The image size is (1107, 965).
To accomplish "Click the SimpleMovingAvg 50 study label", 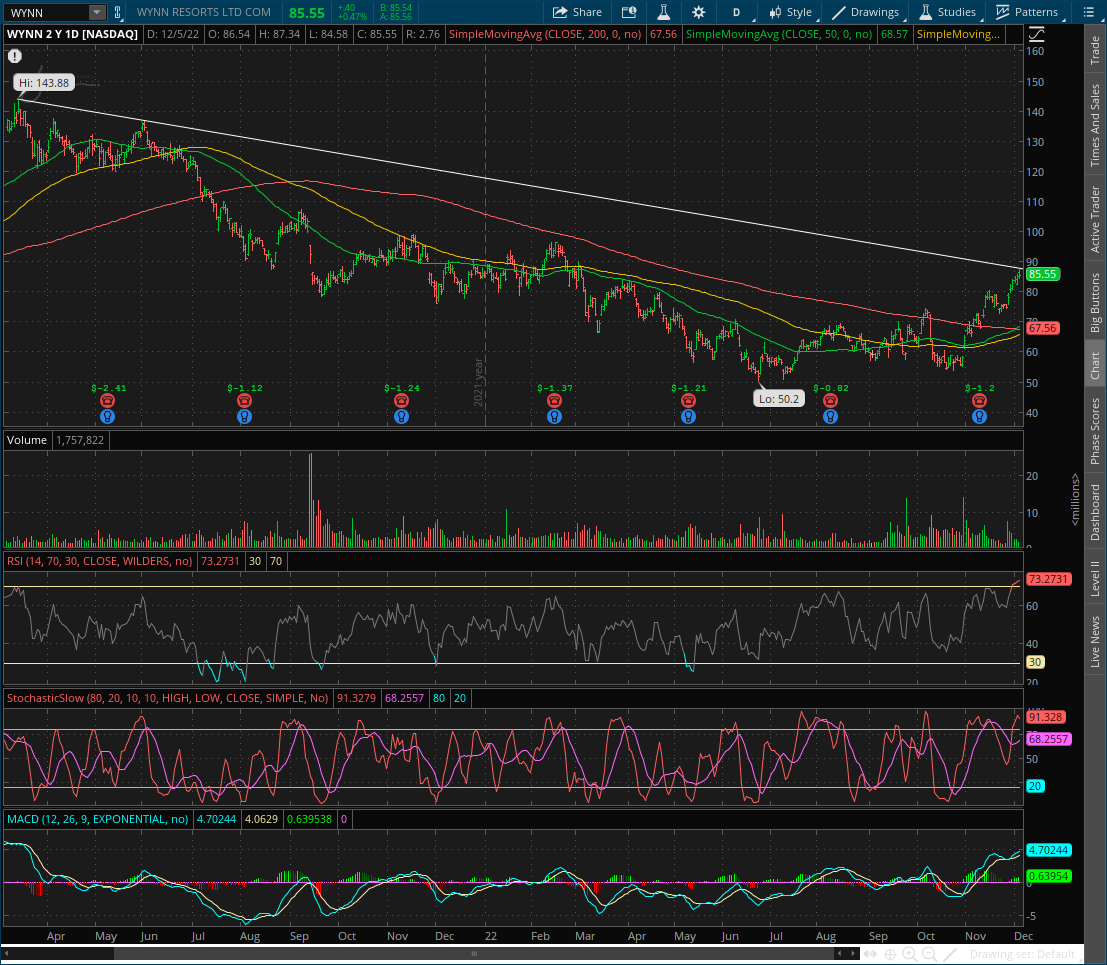I will 779,34.
